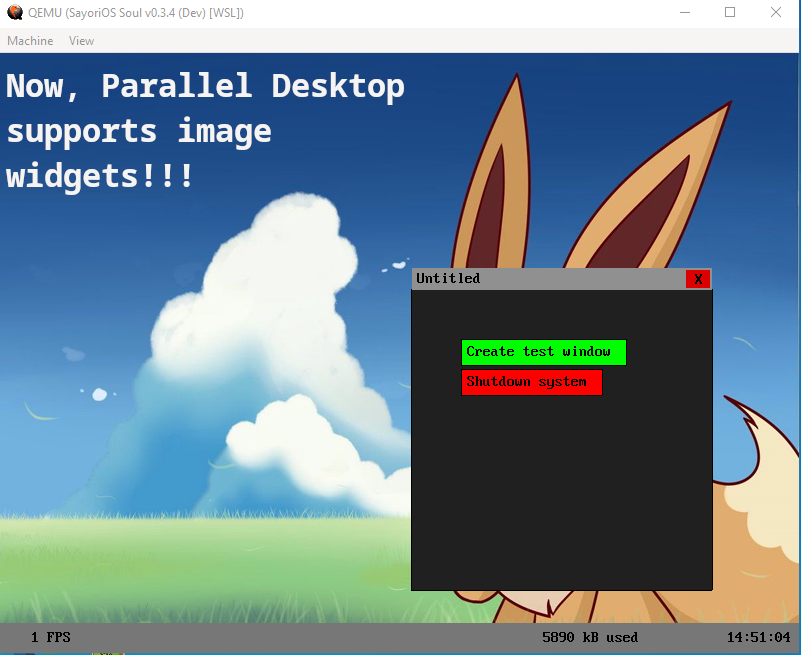
Task: Close the QEMU emulator window
Action: coord(775,12)
